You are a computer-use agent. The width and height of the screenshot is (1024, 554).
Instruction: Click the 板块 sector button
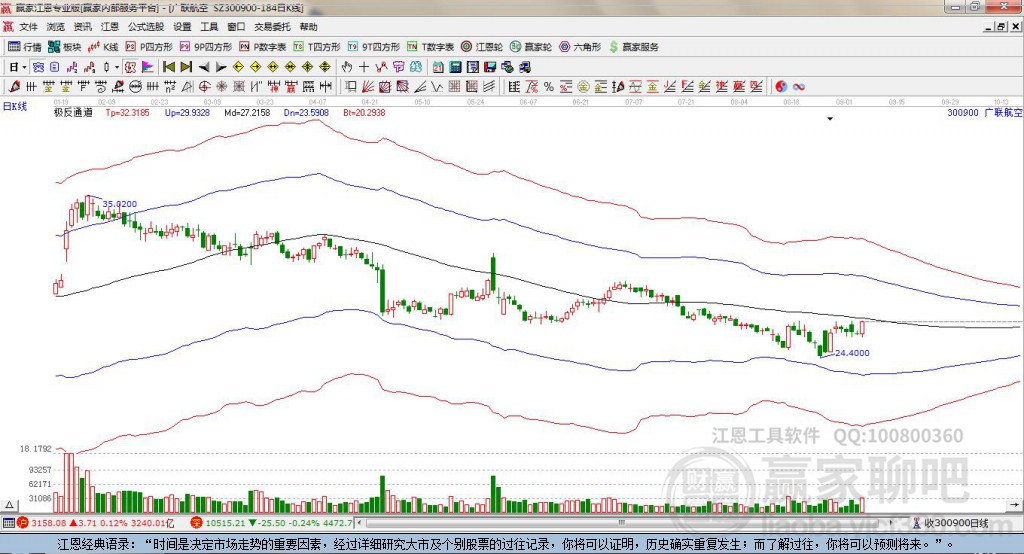click(65, 47)
